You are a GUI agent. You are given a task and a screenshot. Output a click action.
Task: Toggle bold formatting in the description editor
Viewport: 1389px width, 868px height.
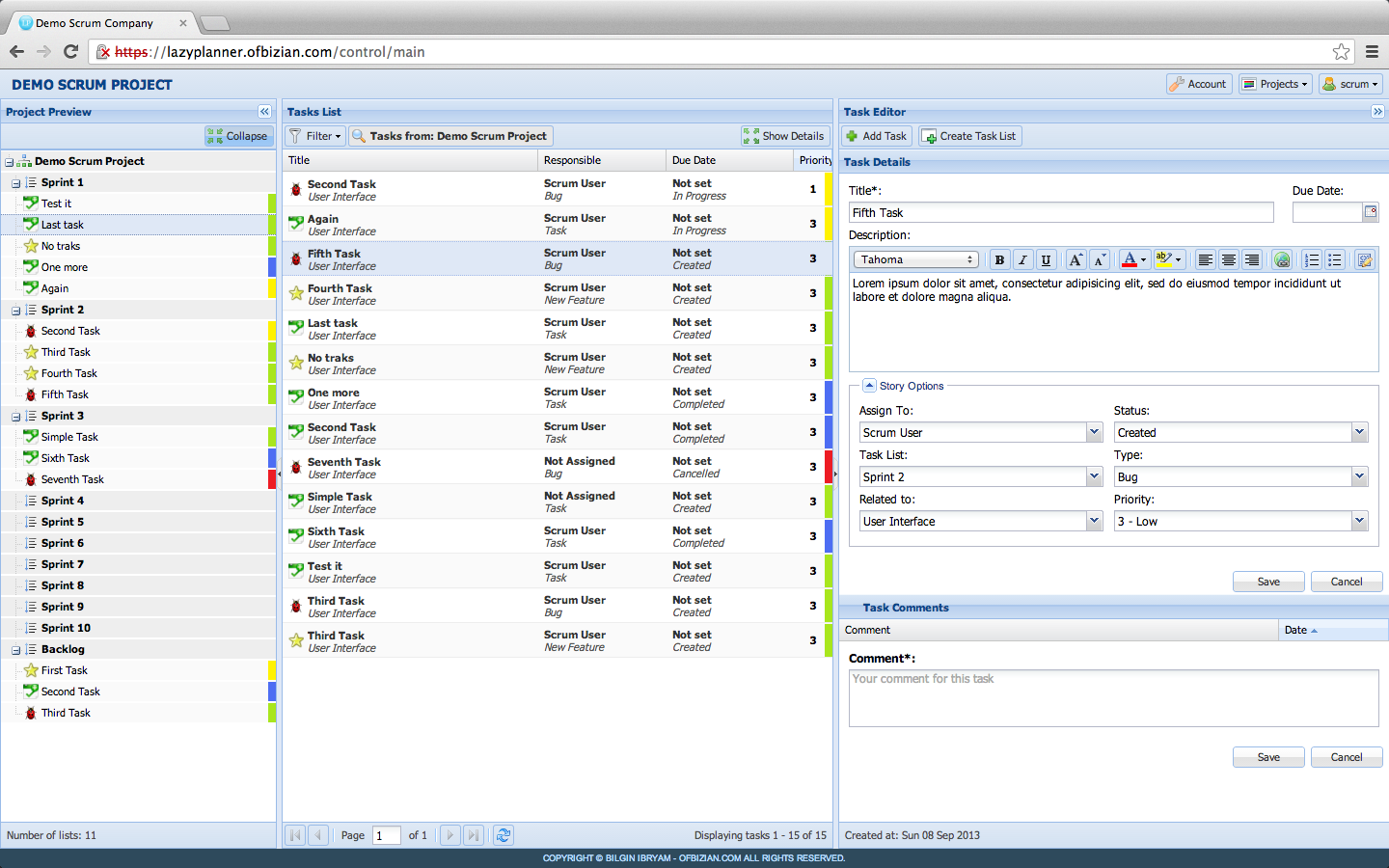point(1000,259)
